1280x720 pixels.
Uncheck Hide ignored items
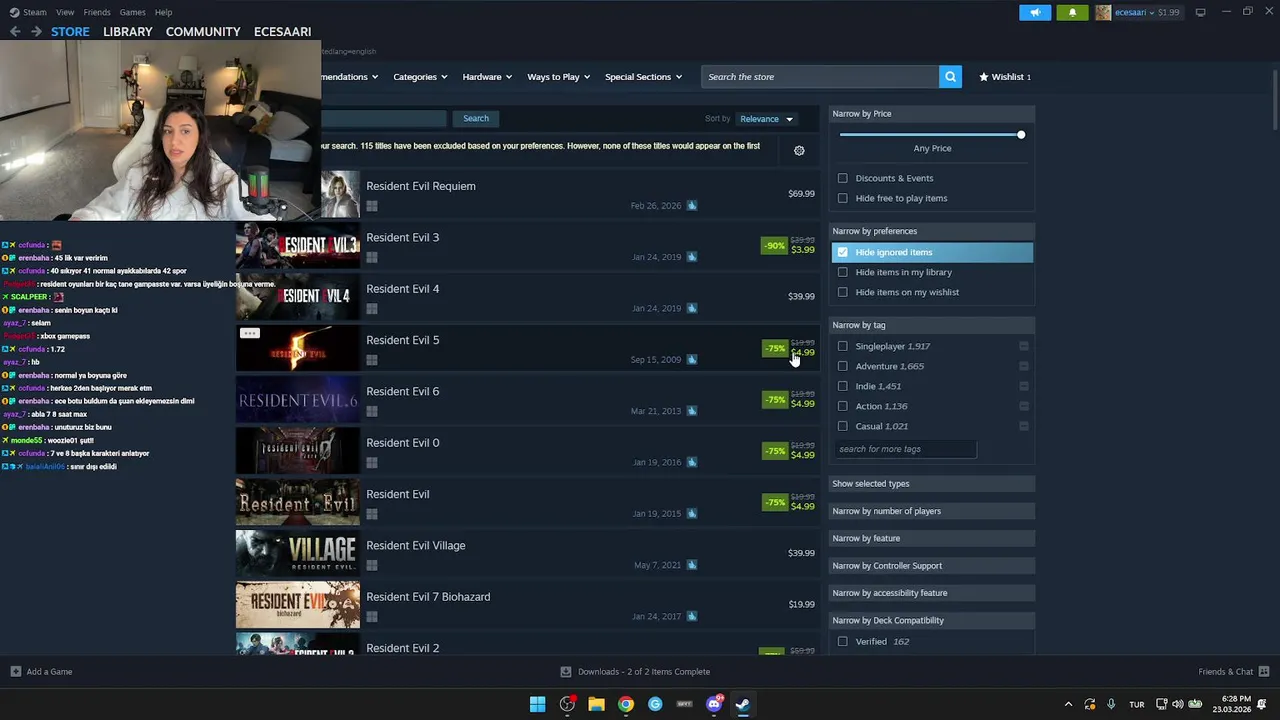843,252
